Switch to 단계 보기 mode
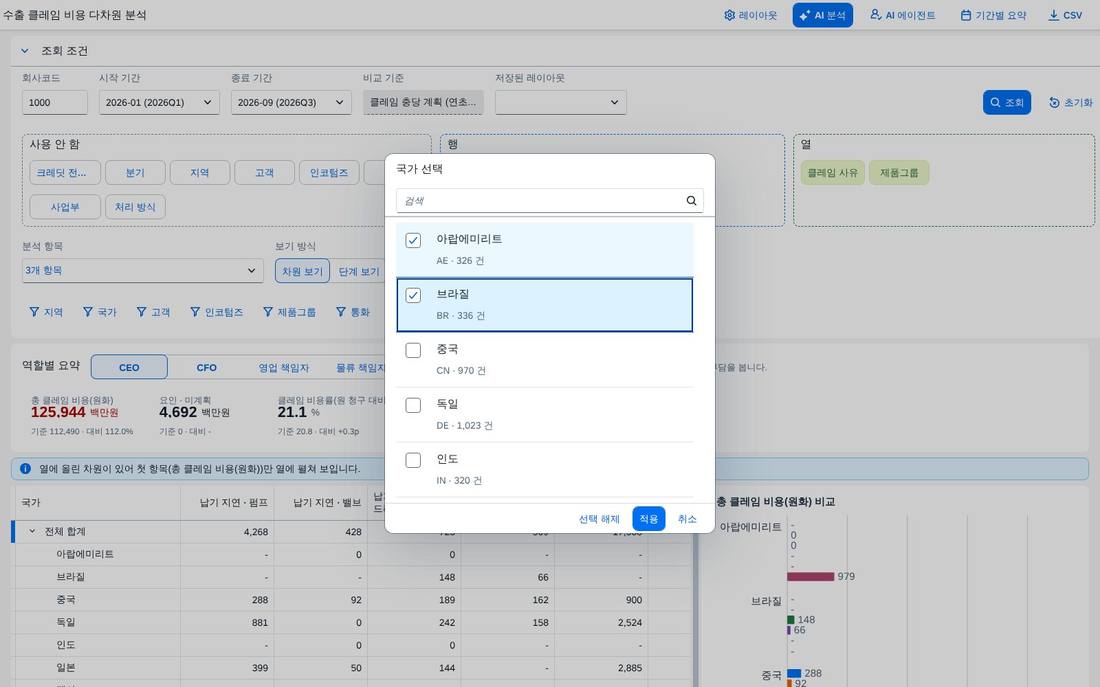Image resolution: width=1100 pixels, height=687 pixels. pyautogui.click(x=358, y=271)
